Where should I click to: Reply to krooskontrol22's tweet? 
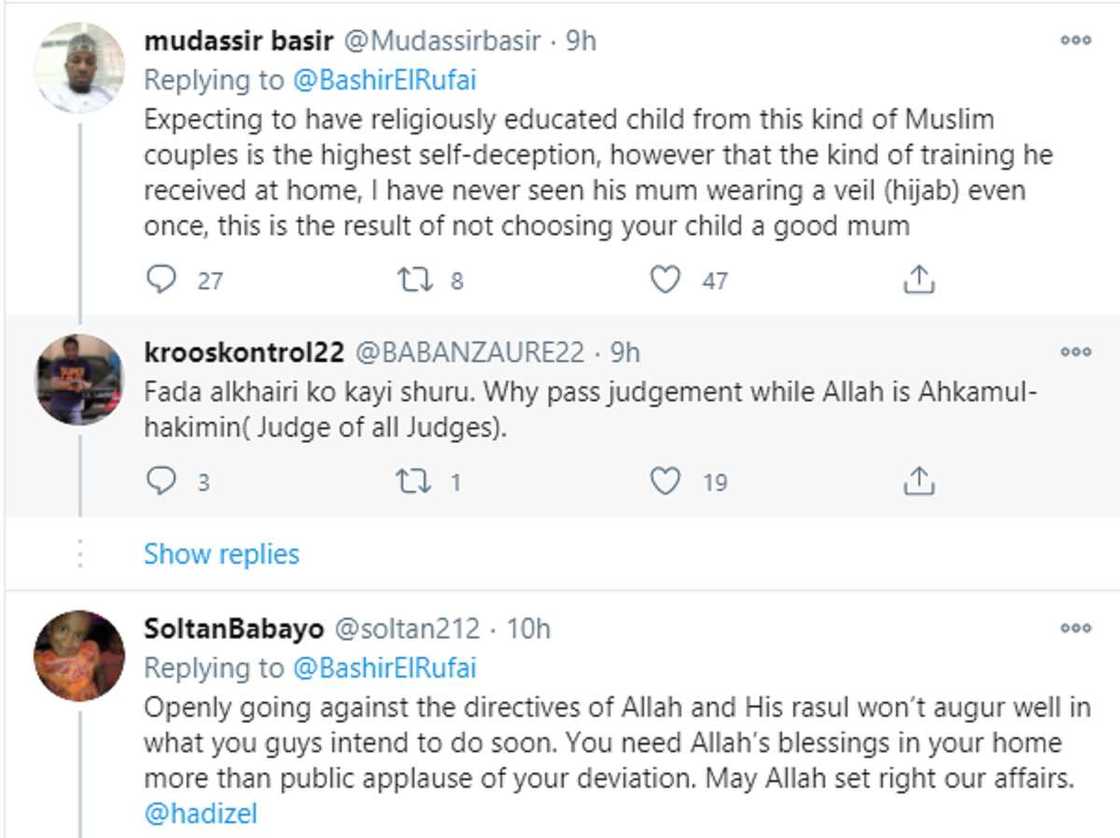(x=161, y=483)
